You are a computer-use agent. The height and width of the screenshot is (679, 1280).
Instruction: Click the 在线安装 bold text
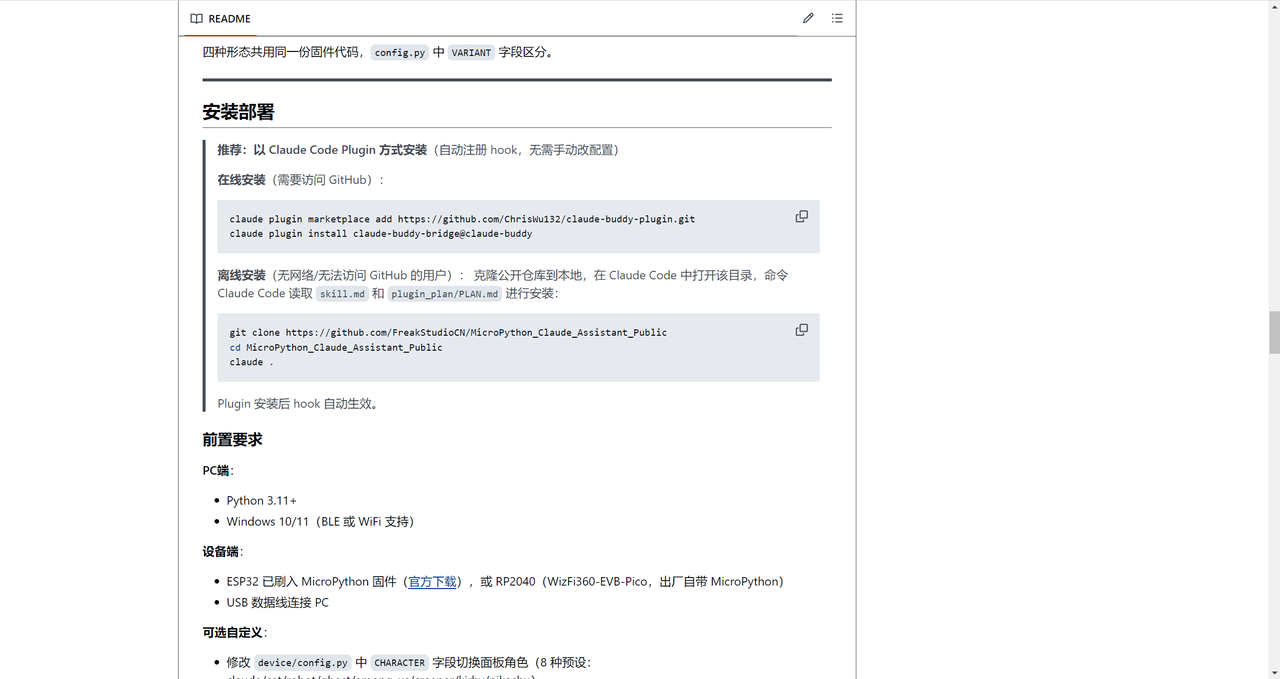pos(241,180)
